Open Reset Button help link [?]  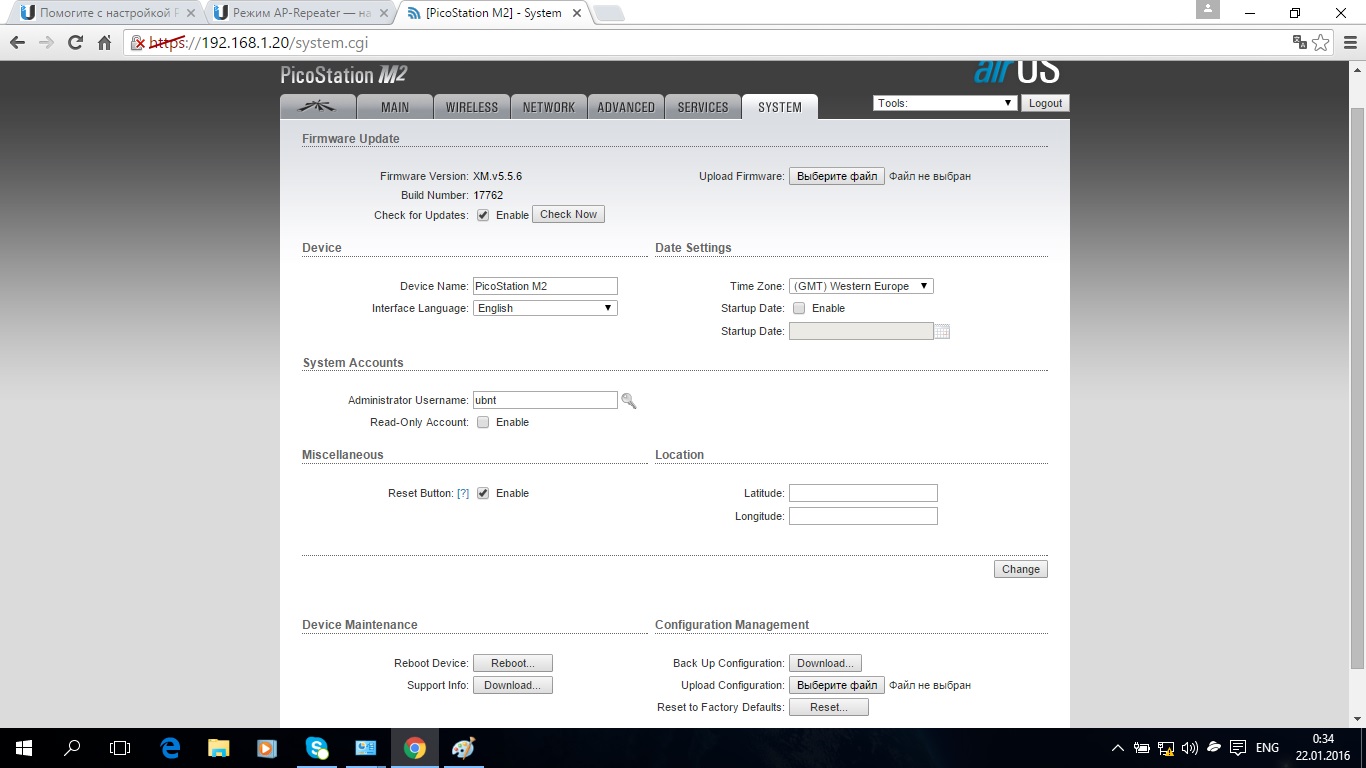[463, 493]
